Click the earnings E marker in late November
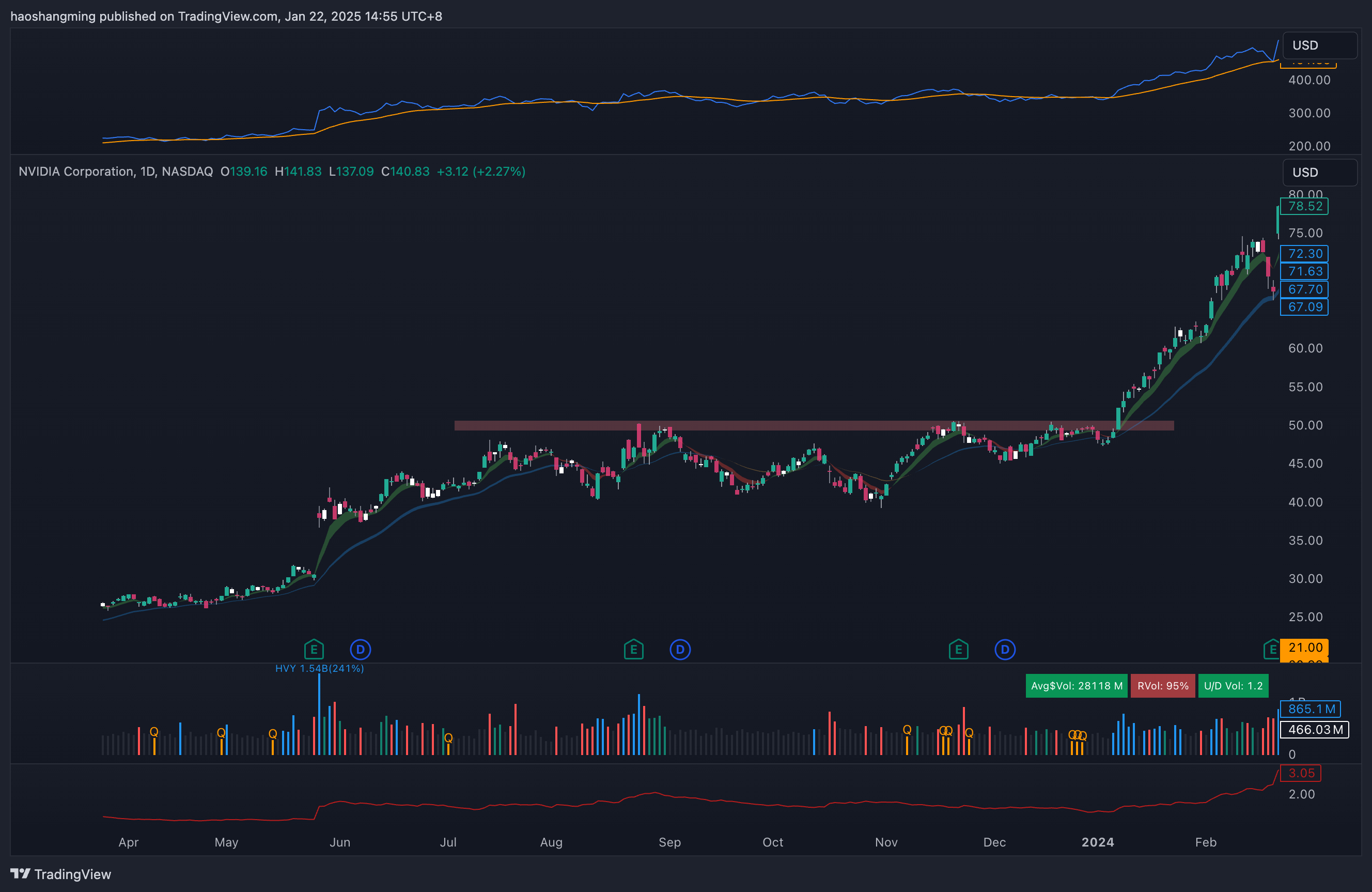 [x=958, y=650]
